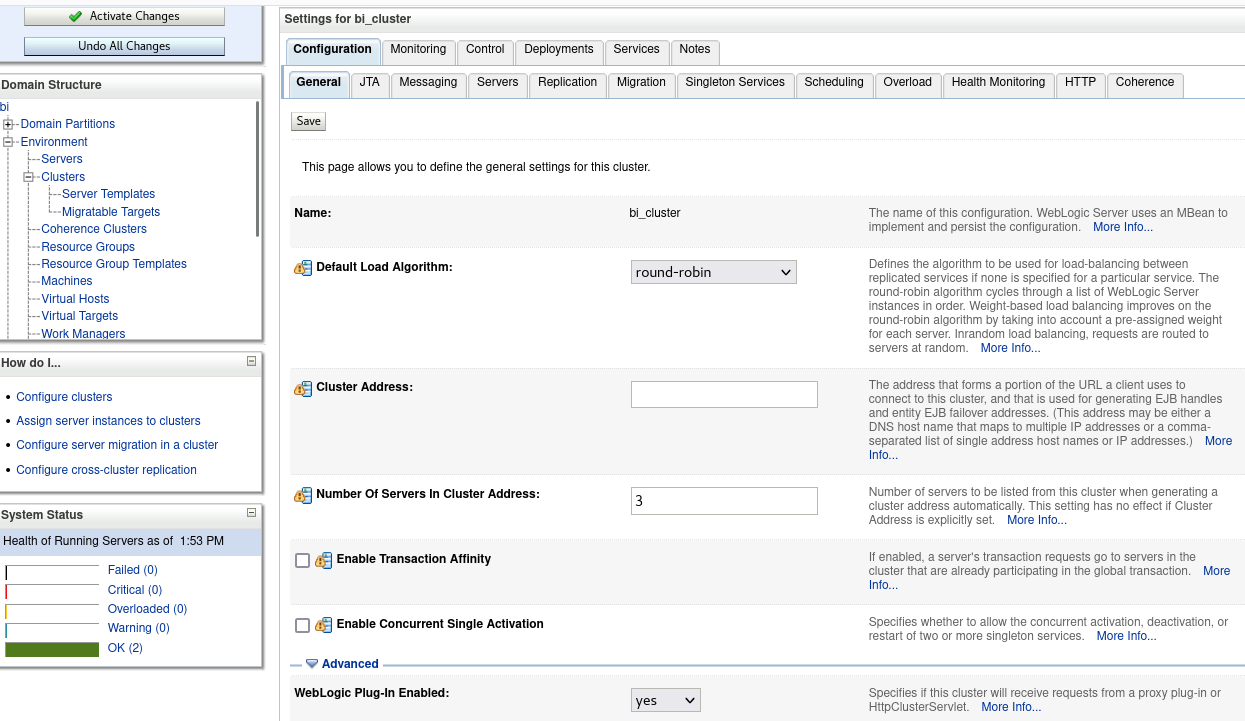
Task: Expand the Domain Partitions tree node
Action: 8,124
